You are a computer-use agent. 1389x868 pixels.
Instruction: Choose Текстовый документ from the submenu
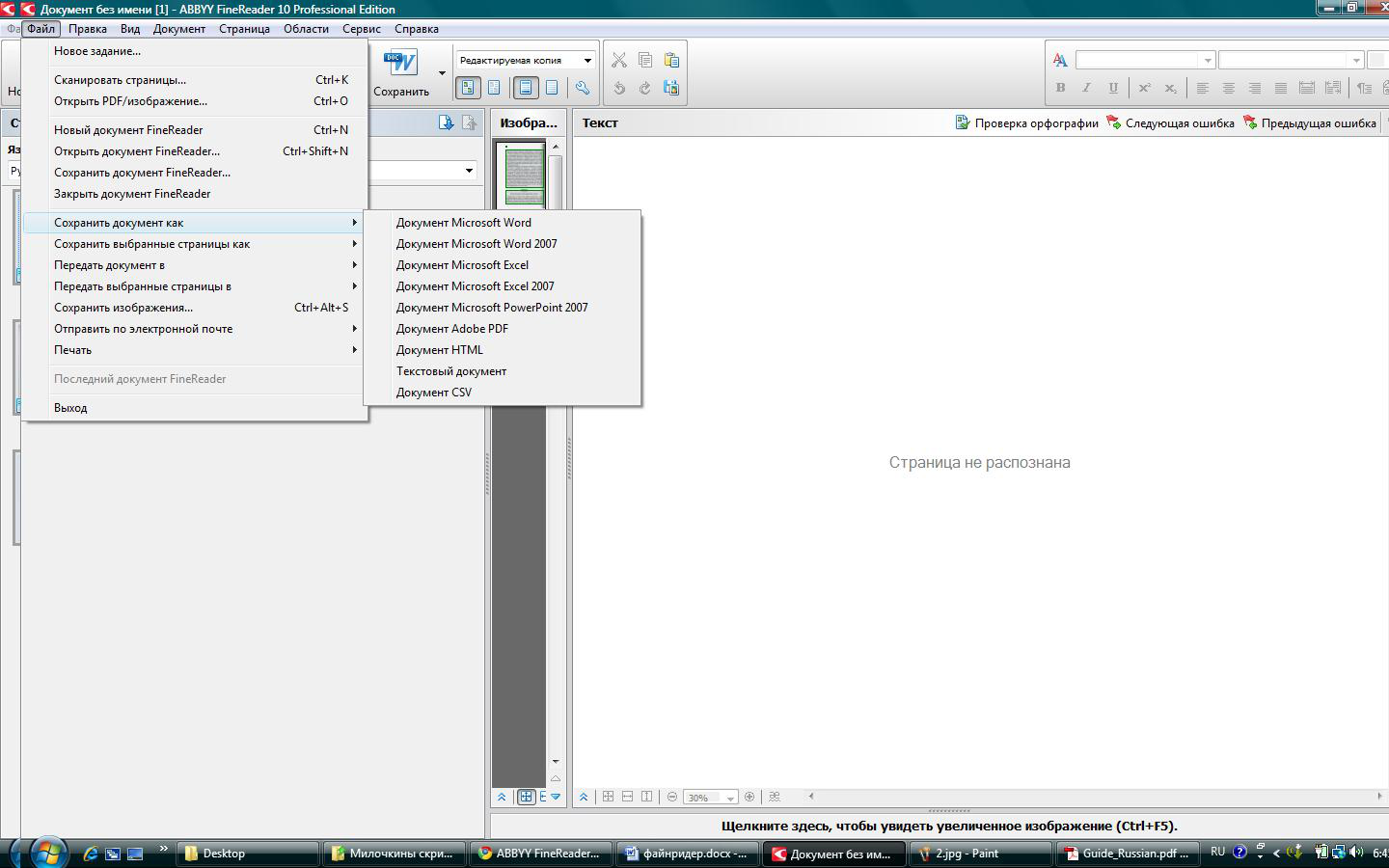[x=502, y=371]
